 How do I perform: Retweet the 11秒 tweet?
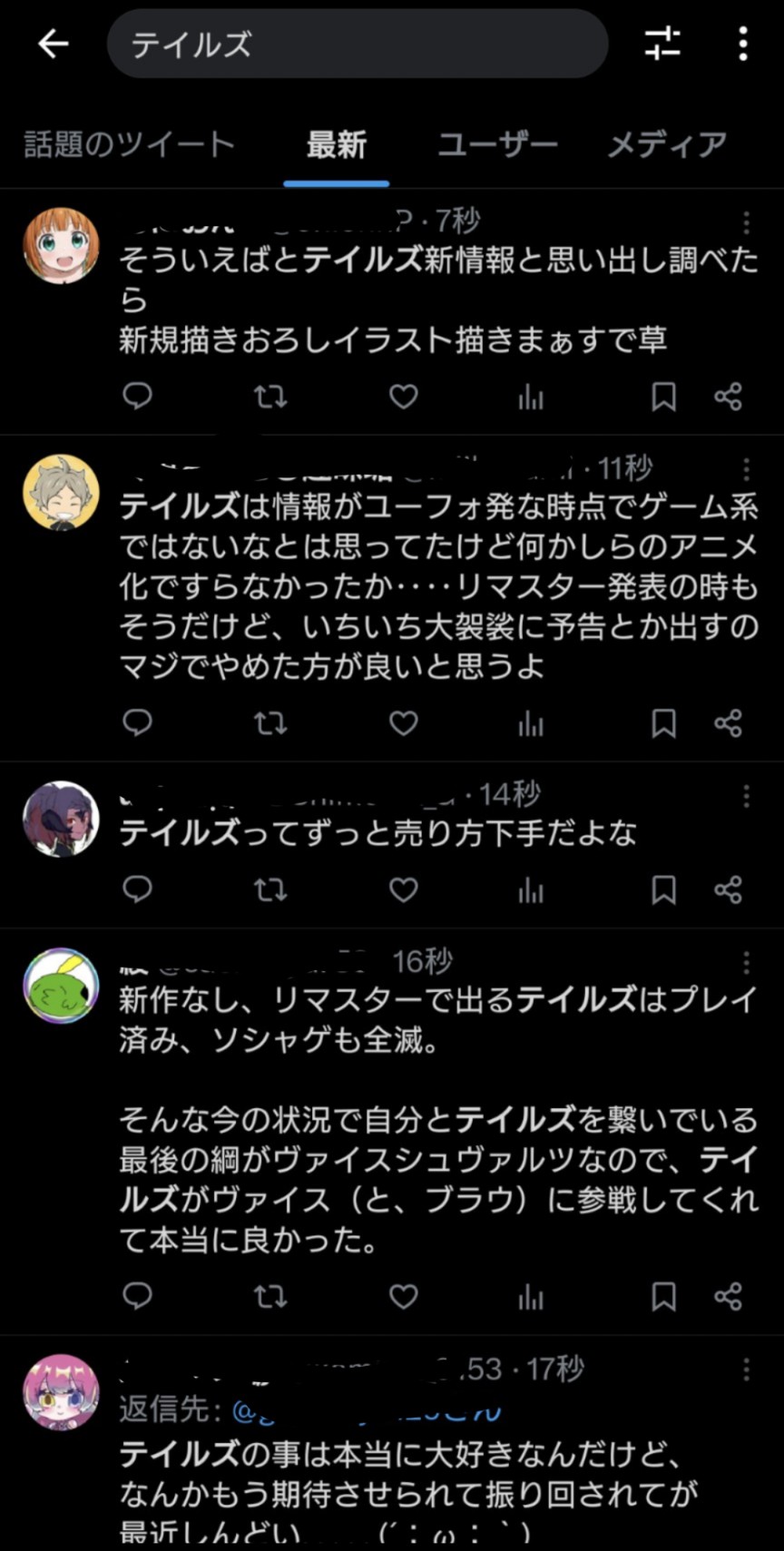point(270,723)
